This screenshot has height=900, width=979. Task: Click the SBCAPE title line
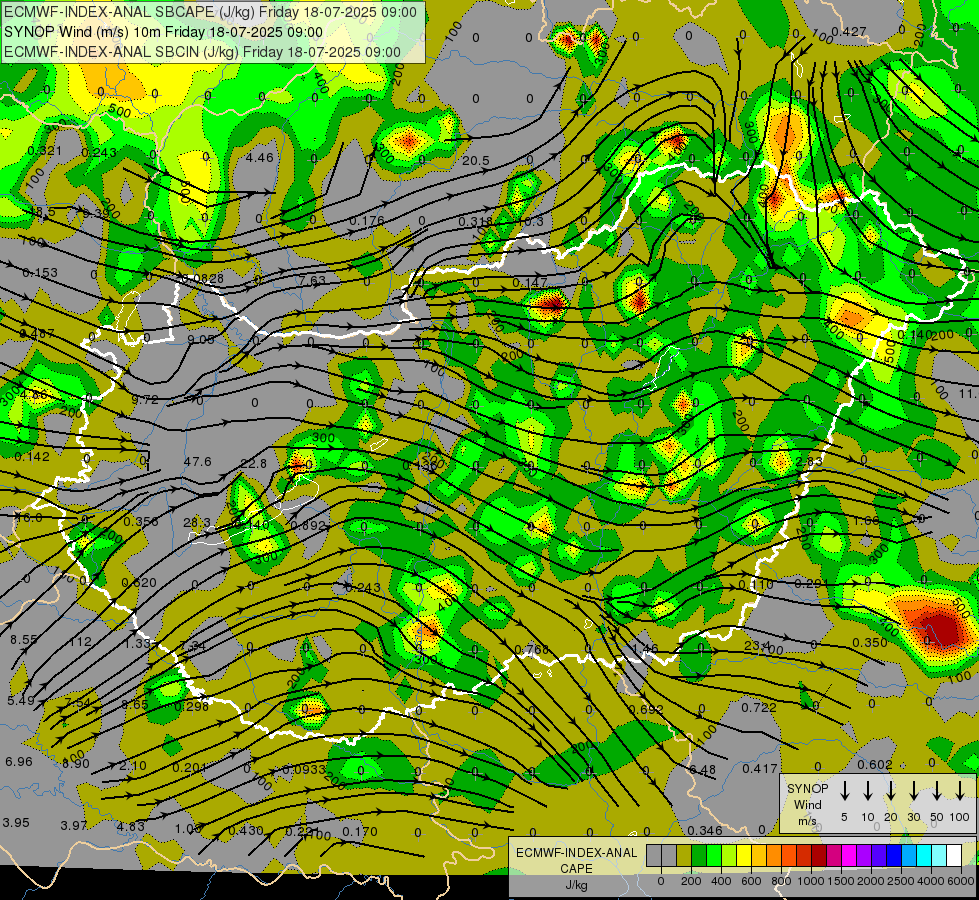click(x=210, y=12)
